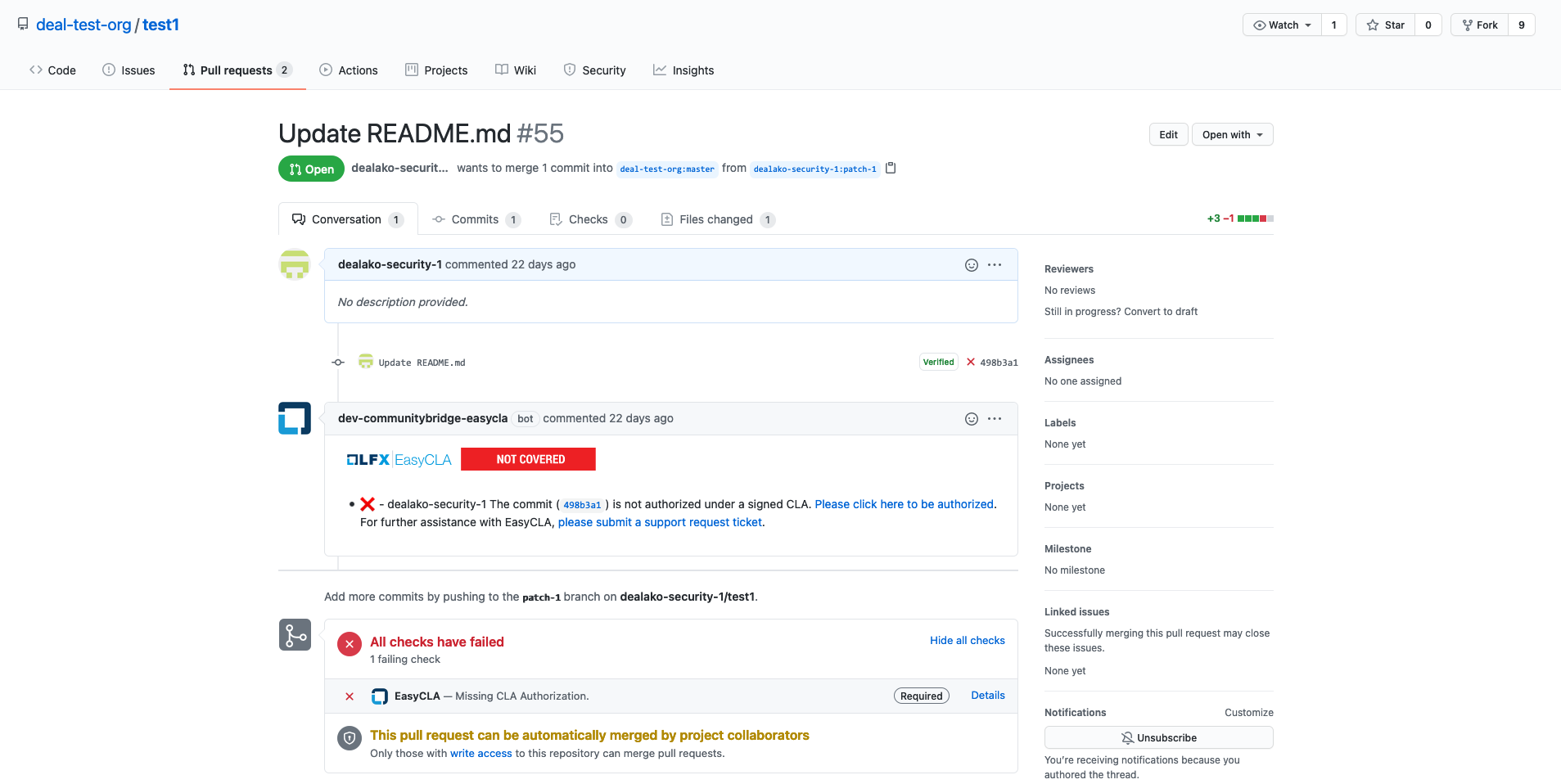Click the red X status icon next to 498b3a1

click(971, 362)
